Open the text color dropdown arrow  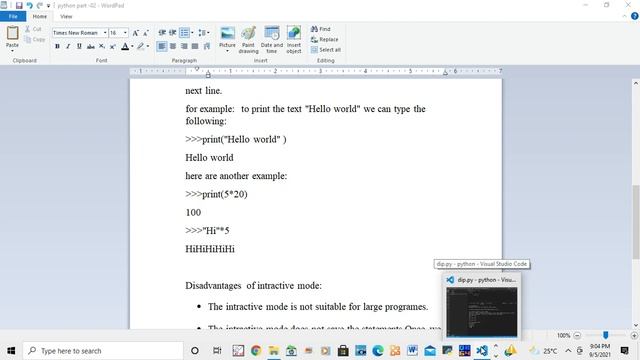[x=132, y=46]
